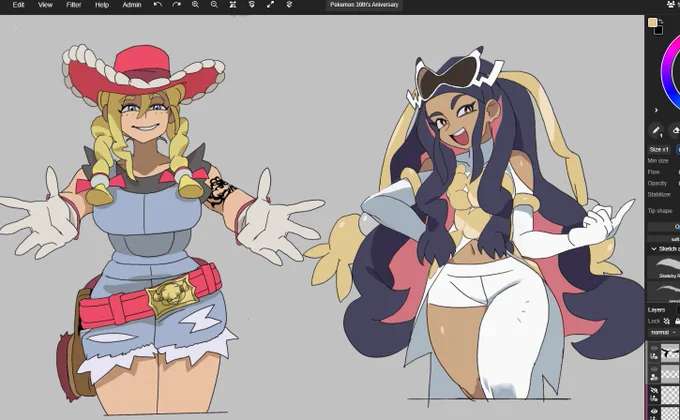This screenshot has width=680, height=420.
Task: Toggle fullscreen with the diagonal arrows icon
Action: pyautogui.click(x=270, y=4)
